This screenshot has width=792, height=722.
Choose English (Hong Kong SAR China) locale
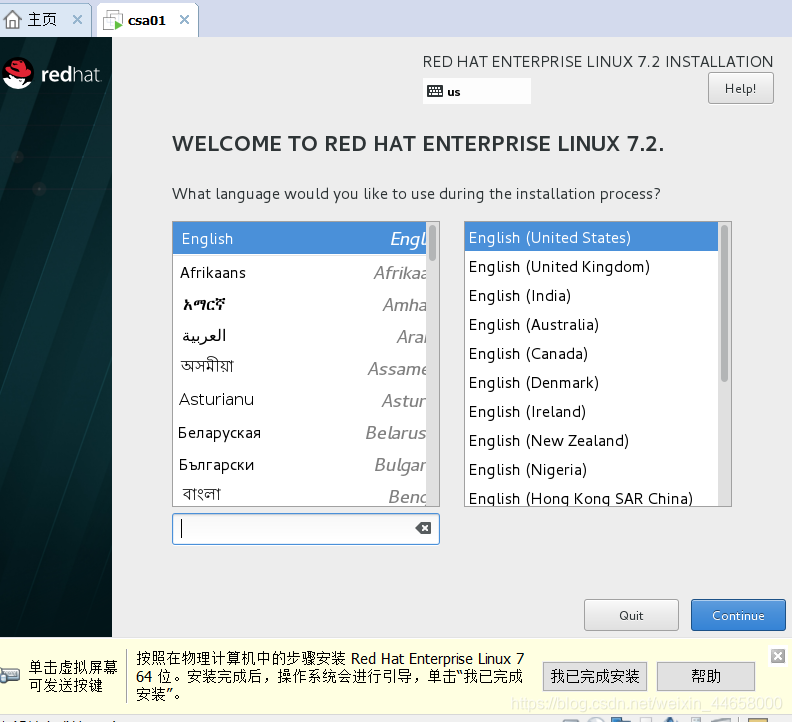[x=591, y=497]
